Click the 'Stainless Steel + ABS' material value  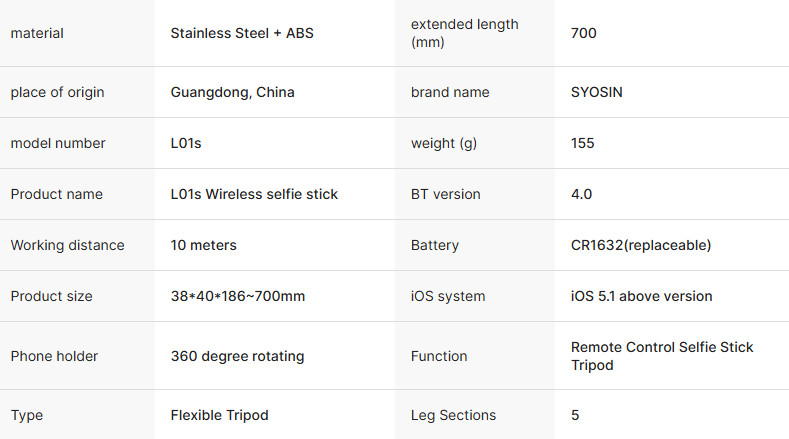242,33
